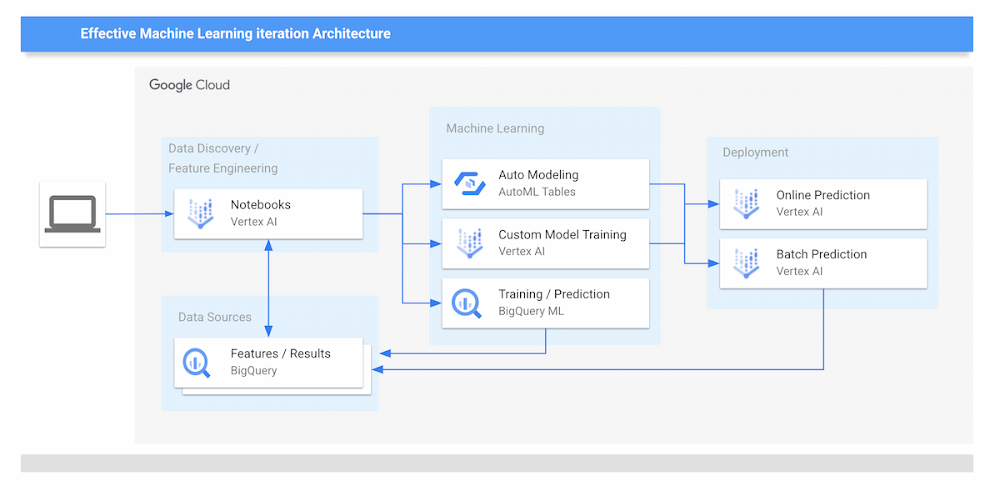Click the 'AutoML Tables' subtitle

pos(537,191)
